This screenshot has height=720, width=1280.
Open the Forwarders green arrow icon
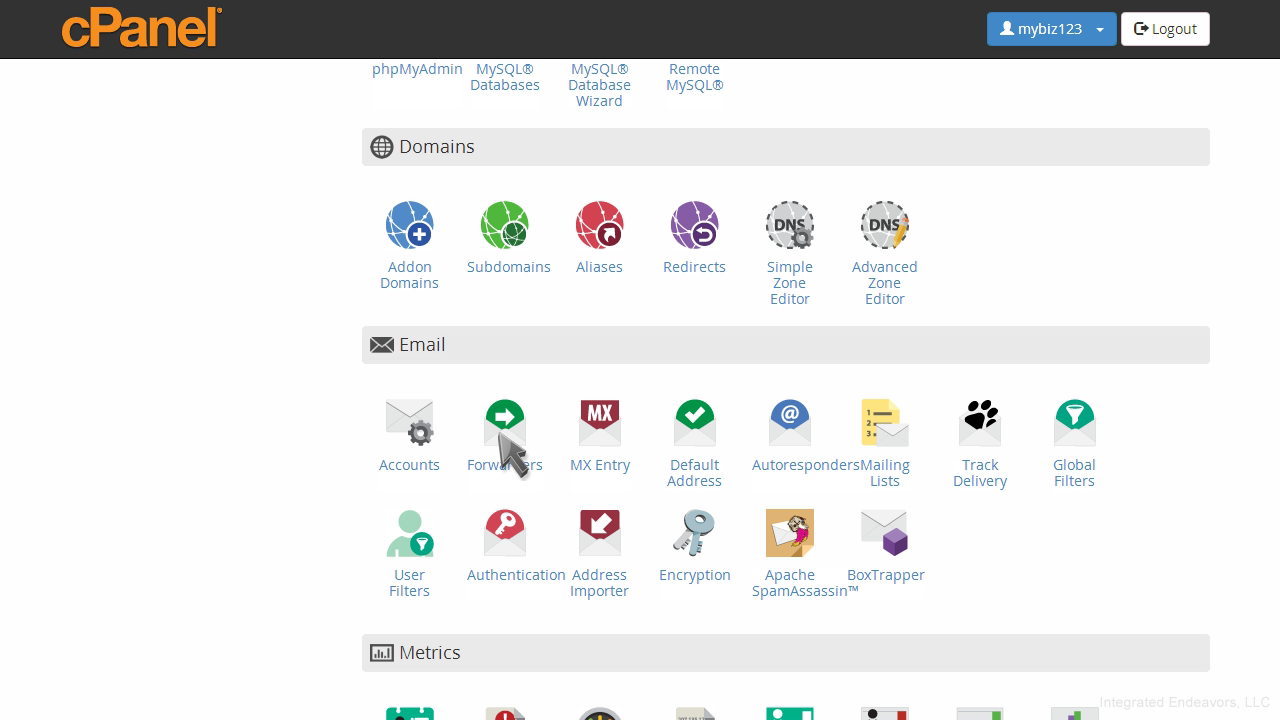[x=504, y=423]
